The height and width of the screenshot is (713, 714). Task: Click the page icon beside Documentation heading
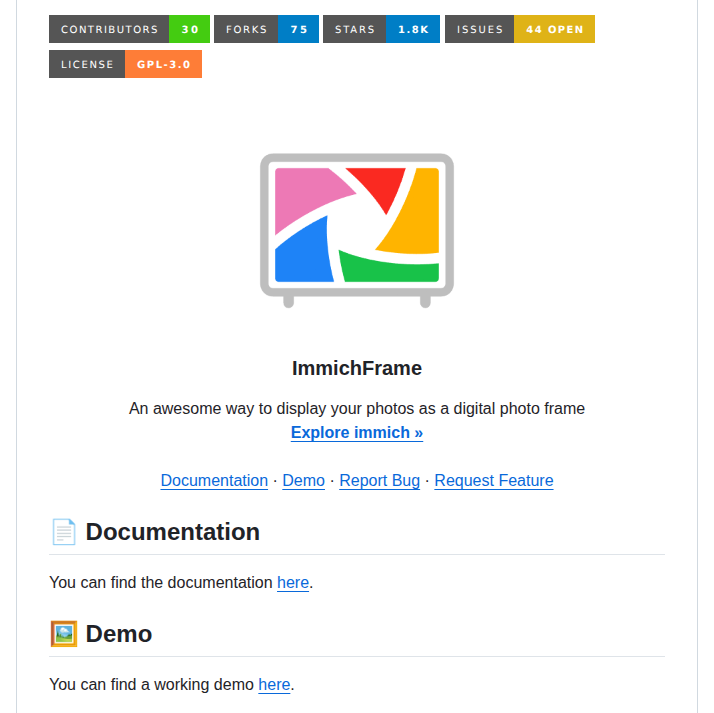point(64,532)
